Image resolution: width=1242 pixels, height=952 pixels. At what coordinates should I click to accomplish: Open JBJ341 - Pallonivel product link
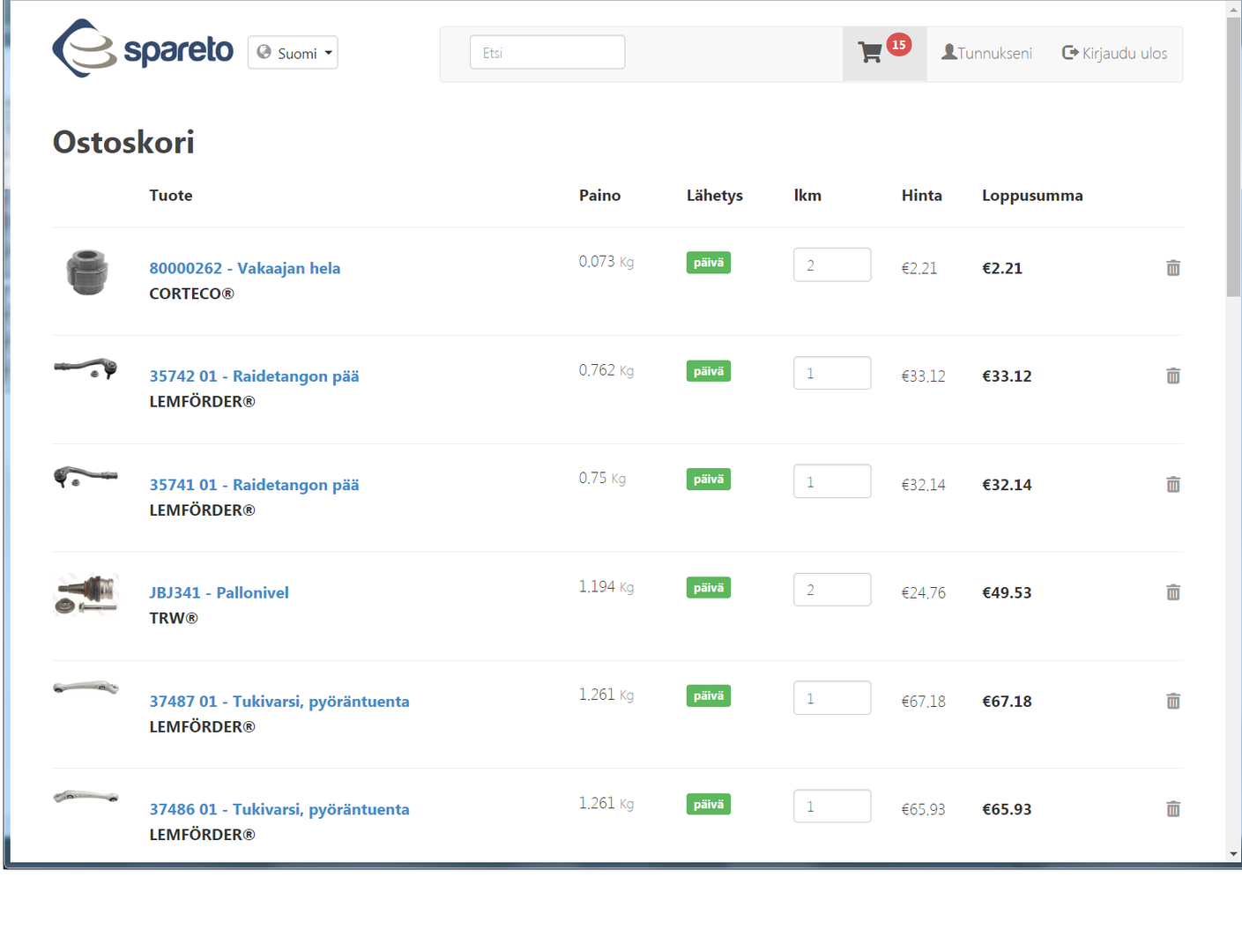click(x=219, y=592)
